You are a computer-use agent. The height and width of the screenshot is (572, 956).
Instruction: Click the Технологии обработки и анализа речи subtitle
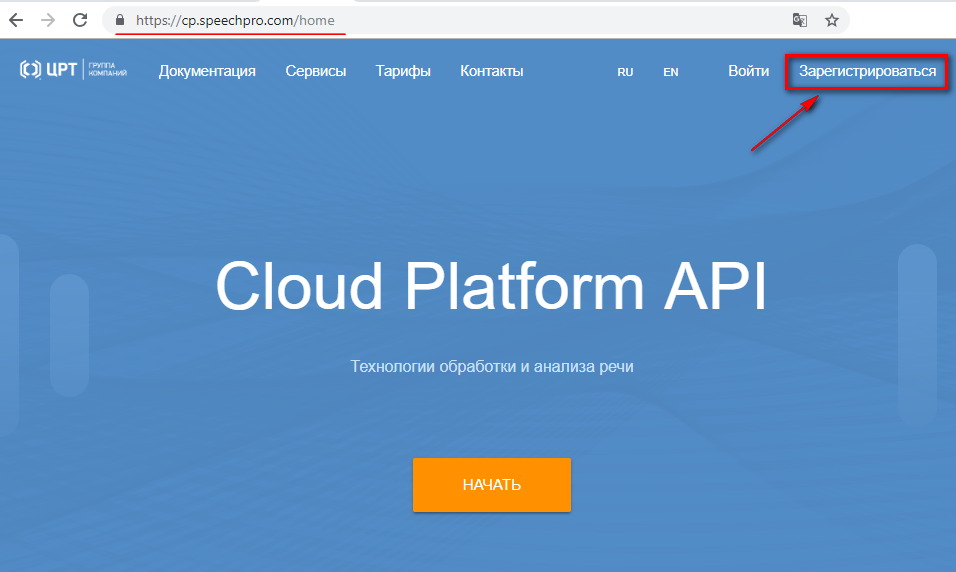click(491, 367)
